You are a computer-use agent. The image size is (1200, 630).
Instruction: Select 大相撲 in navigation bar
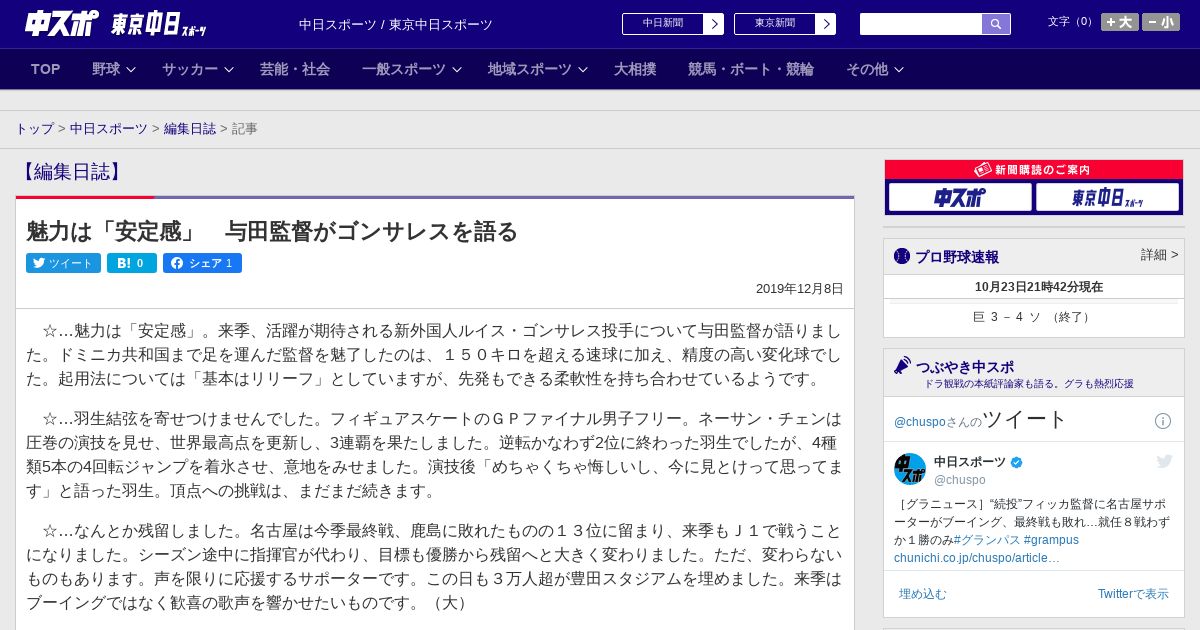[635, 69]
